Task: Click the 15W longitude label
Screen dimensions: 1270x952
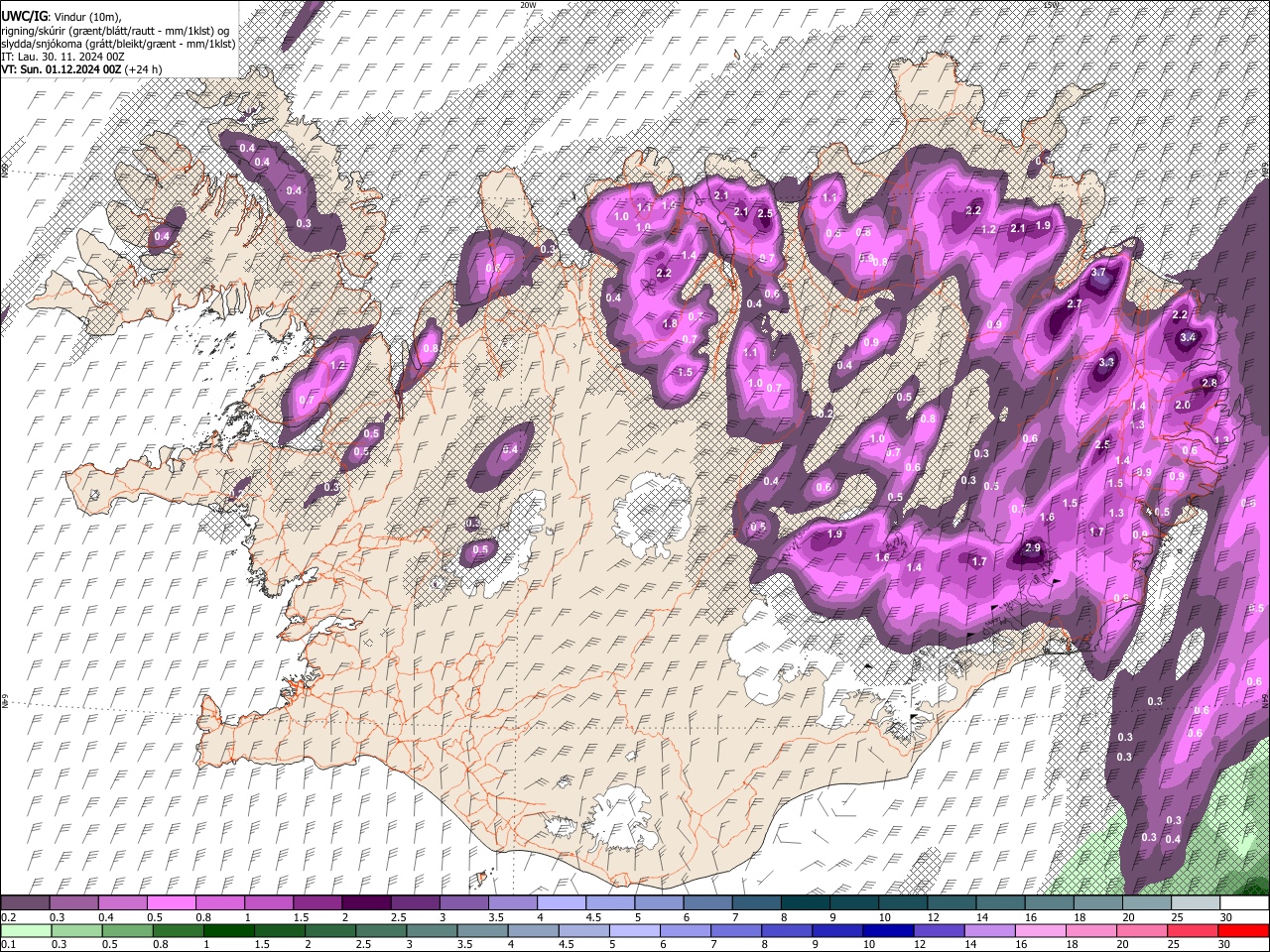Action: 1052,5
